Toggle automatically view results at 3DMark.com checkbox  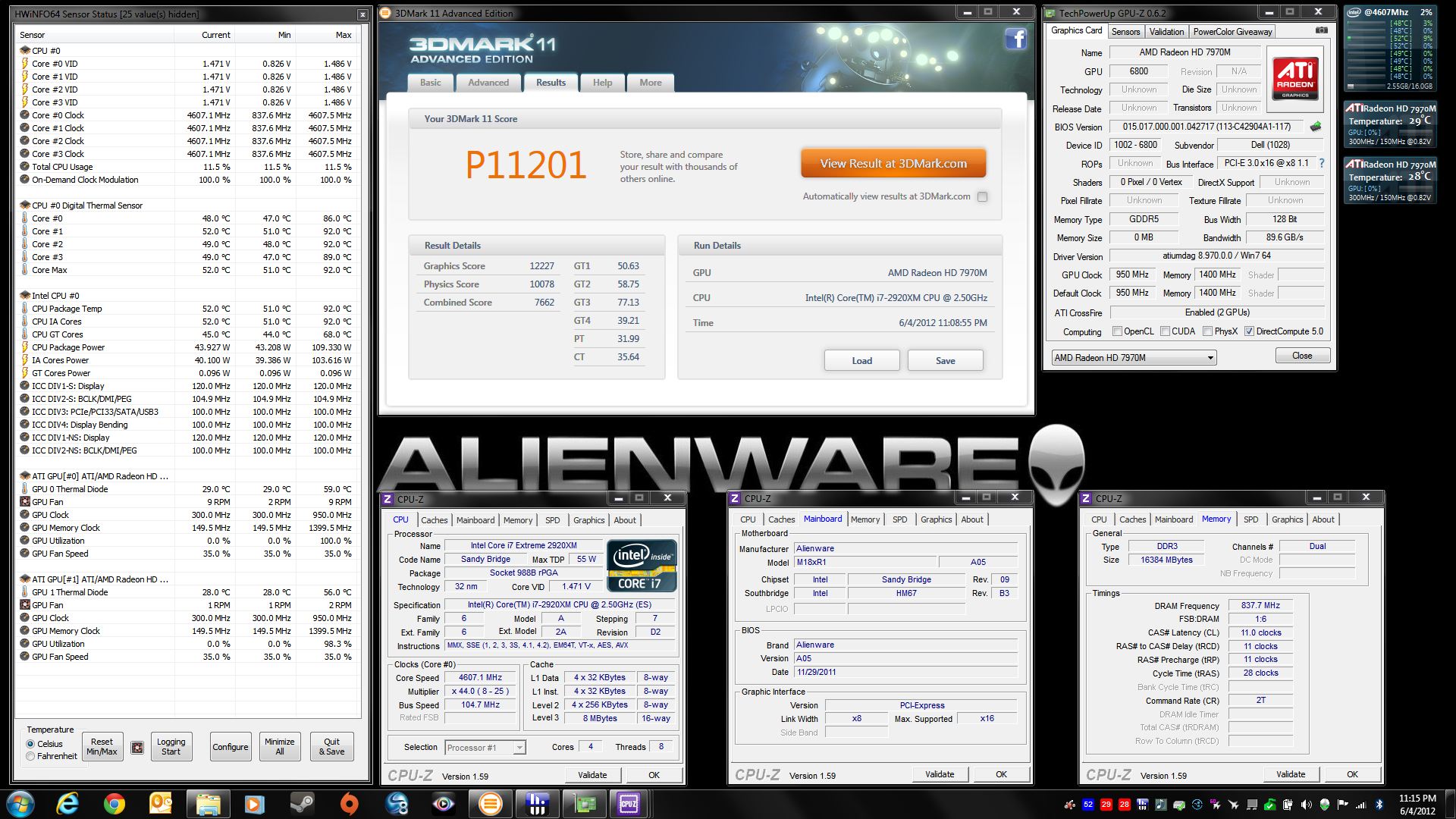point(983,196)
